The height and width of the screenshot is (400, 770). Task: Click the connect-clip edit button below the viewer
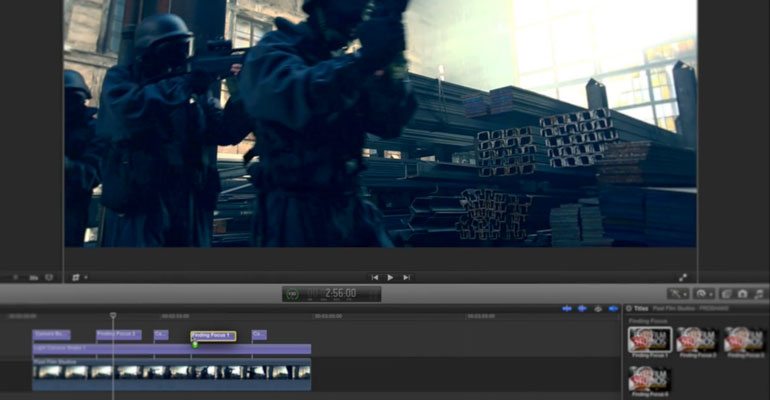click(x=76, y=277)
